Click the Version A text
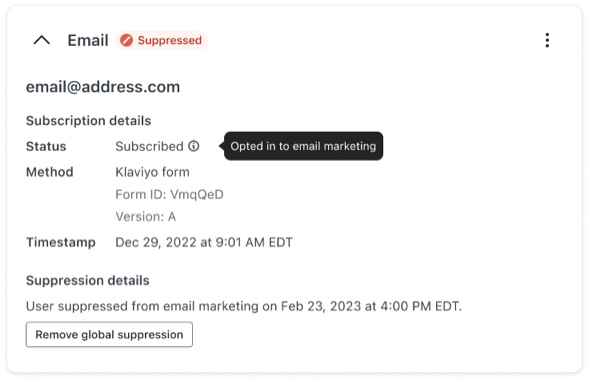 [146, 216]
